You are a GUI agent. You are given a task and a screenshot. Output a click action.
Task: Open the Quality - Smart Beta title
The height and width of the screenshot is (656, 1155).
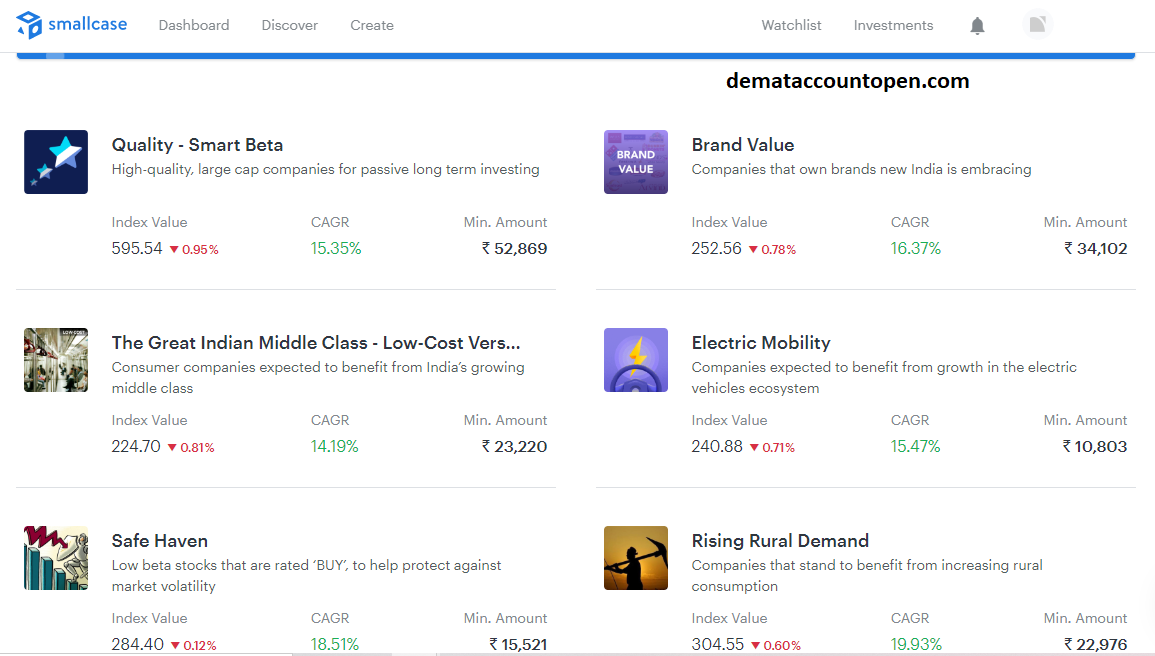[x=197, y=145]
